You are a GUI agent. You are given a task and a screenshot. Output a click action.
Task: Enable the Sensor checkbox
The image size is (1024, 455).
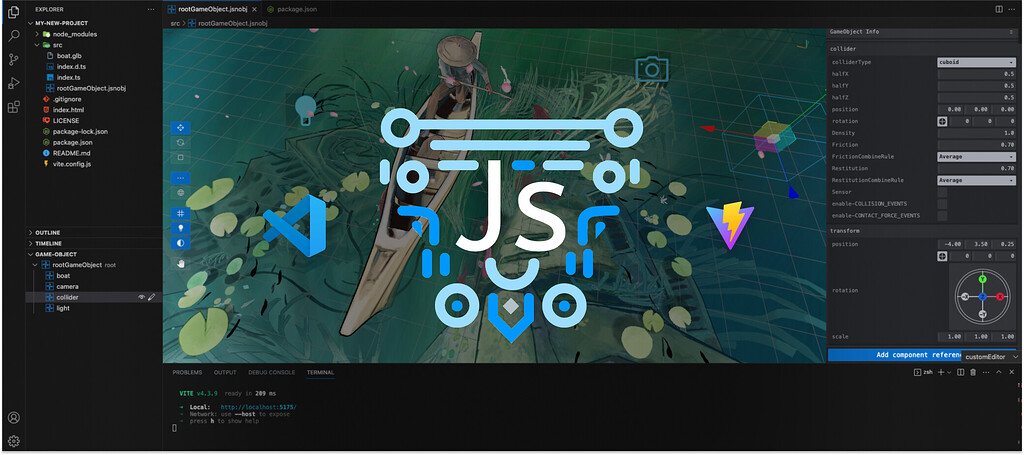click(942, 192)
